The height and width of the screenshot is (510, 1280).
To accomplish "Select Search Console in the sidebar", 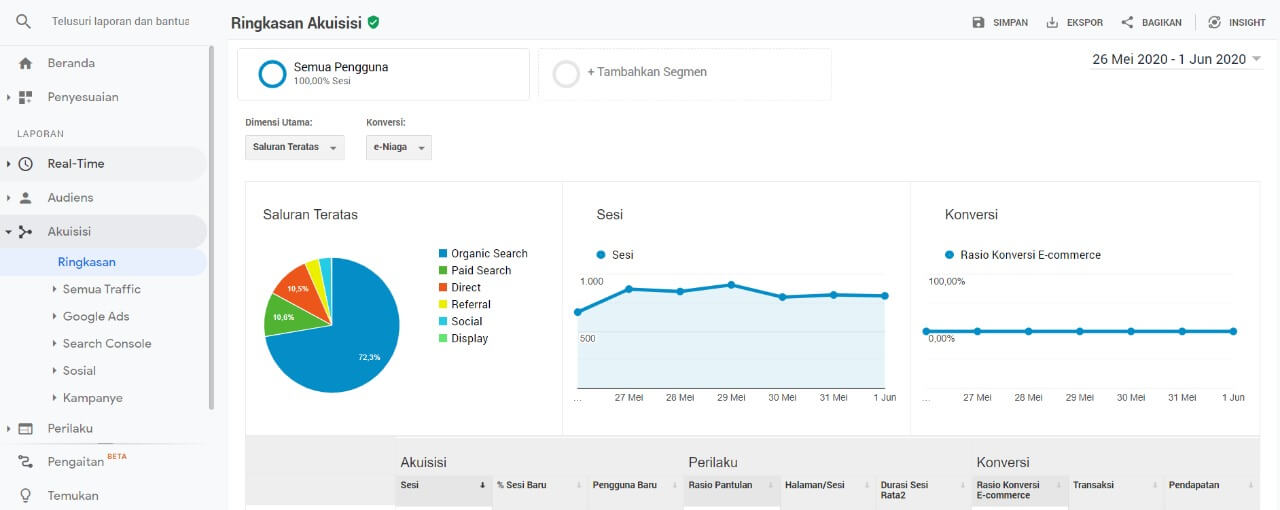I will (107, 343).
